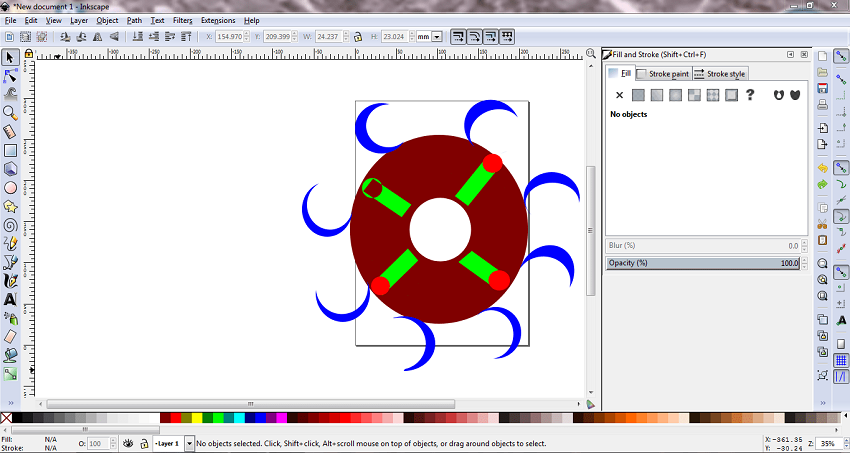Click Flip horizontally icon
The height and width of the screenshot is (453, 850).
pos(98,37)
